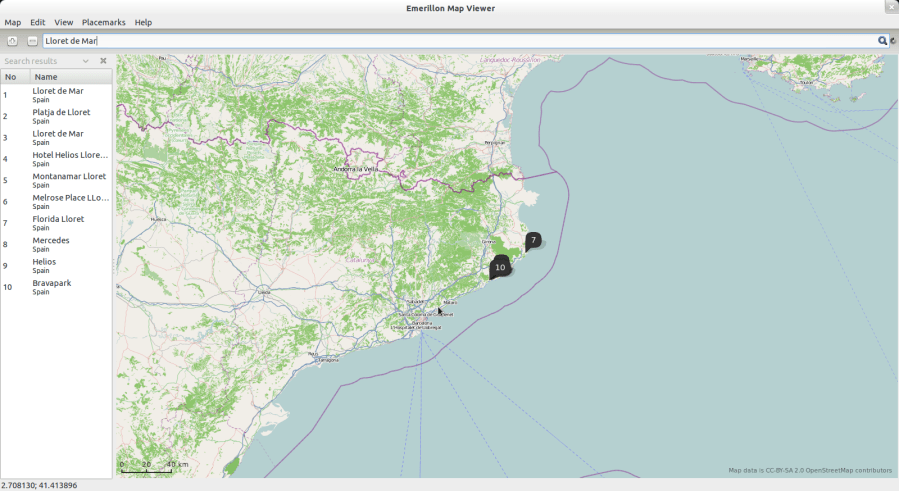Open the Edit menu
The width and height of the screenshot is (899, 491).
[x=38, y=22]
